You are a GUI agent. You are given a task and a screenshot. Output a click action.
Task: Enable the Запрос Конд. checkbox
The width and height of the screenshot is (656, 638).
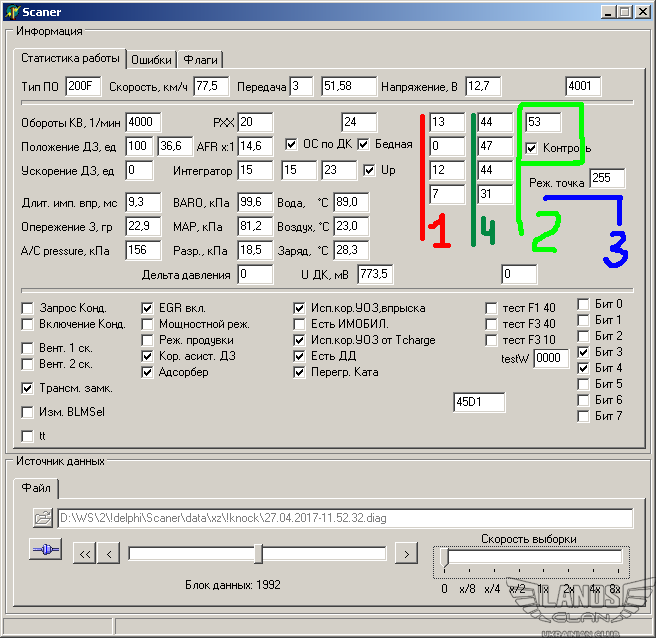pyautogui.click(x=27, y=309)
